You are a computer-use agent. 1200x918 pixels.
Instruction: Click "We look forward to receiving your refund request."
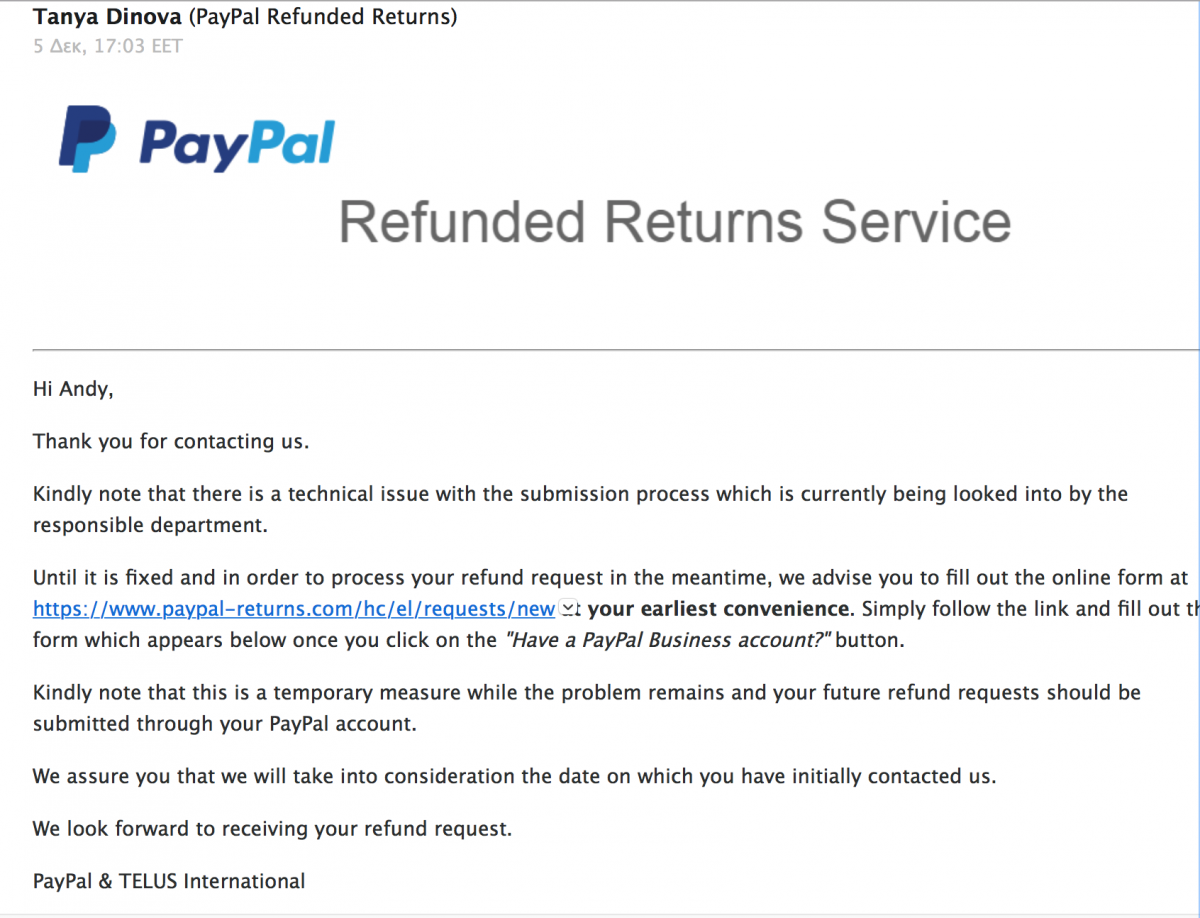(272, 829)
